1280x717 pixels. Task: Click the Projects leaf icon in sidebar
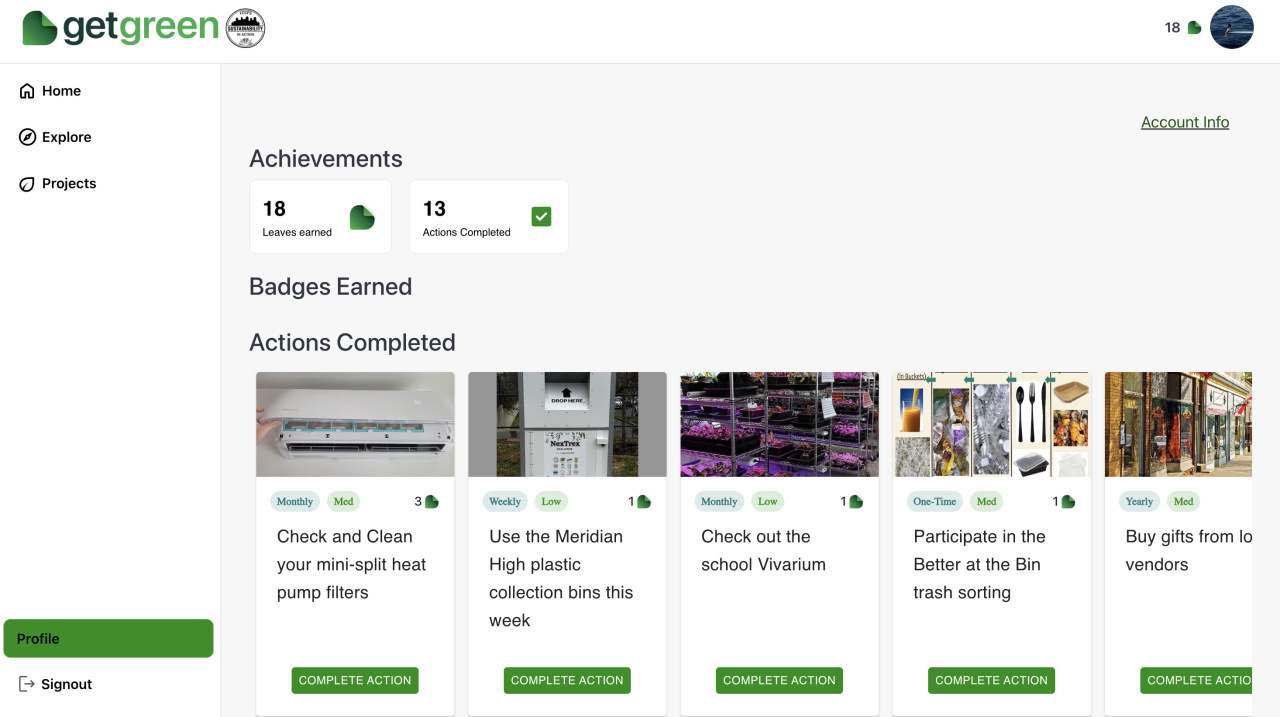coord(27,184)
